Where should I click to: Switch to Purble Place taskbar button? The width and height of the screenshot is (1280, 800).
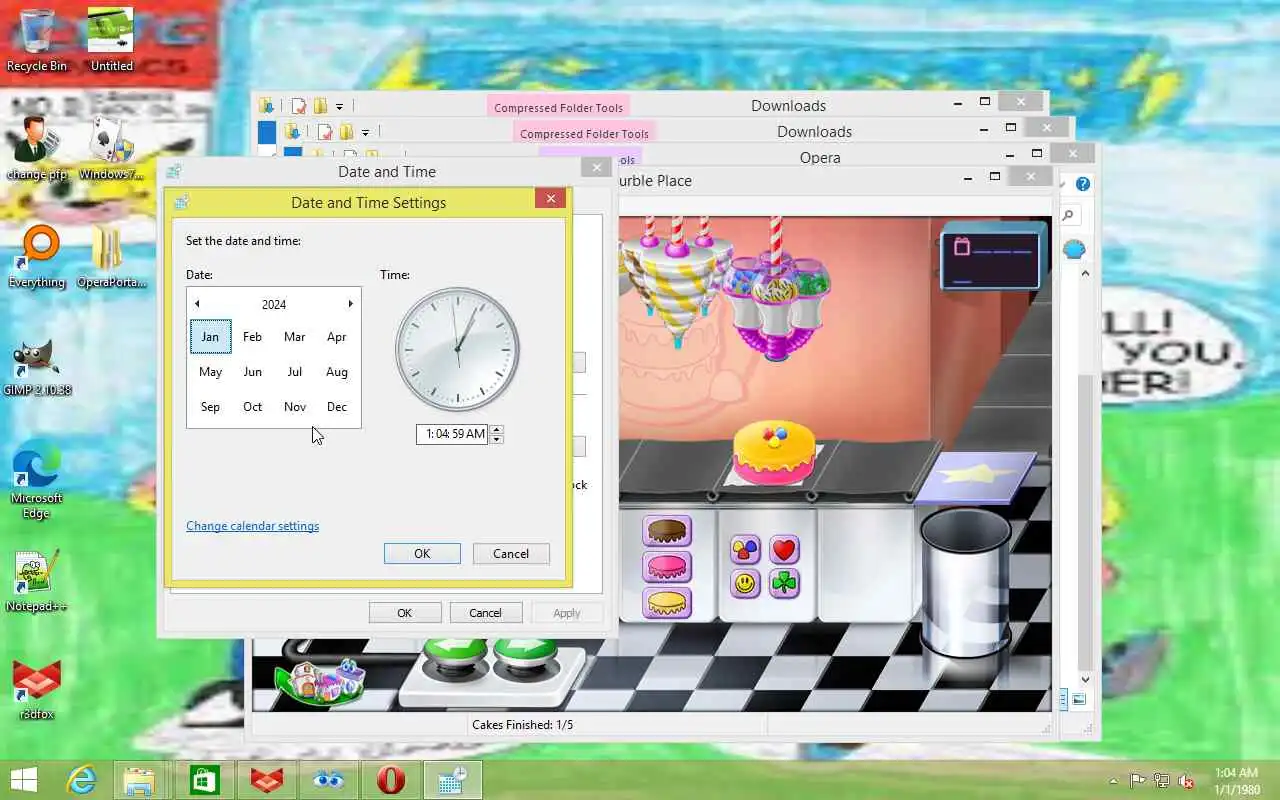click(329, 780)
